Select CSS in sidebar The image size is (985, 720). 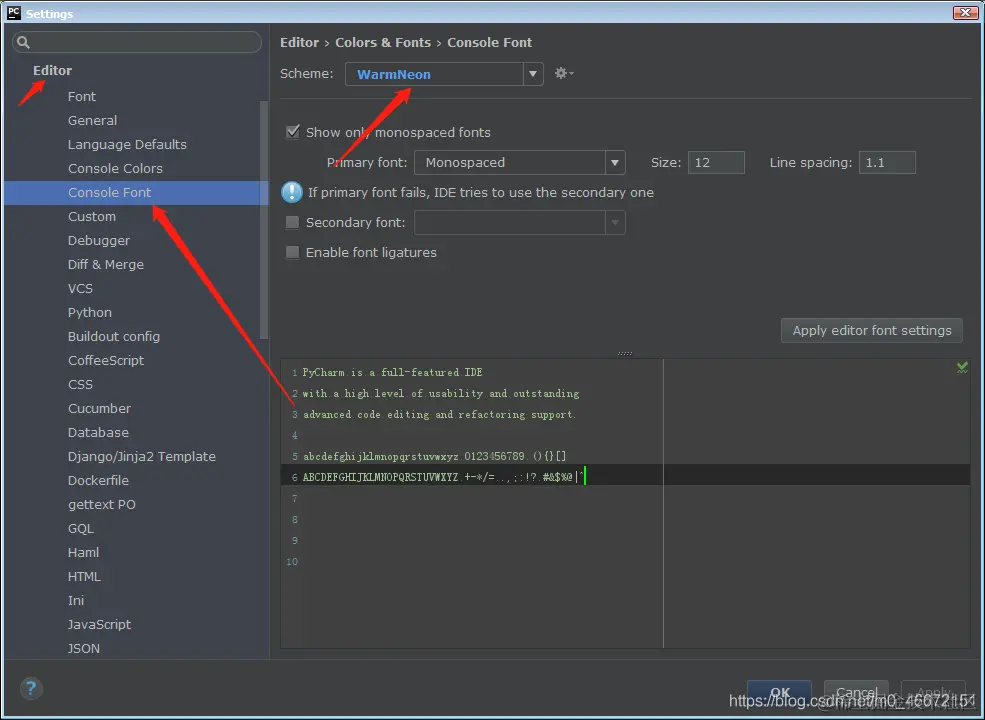click(x=80, y=384)
